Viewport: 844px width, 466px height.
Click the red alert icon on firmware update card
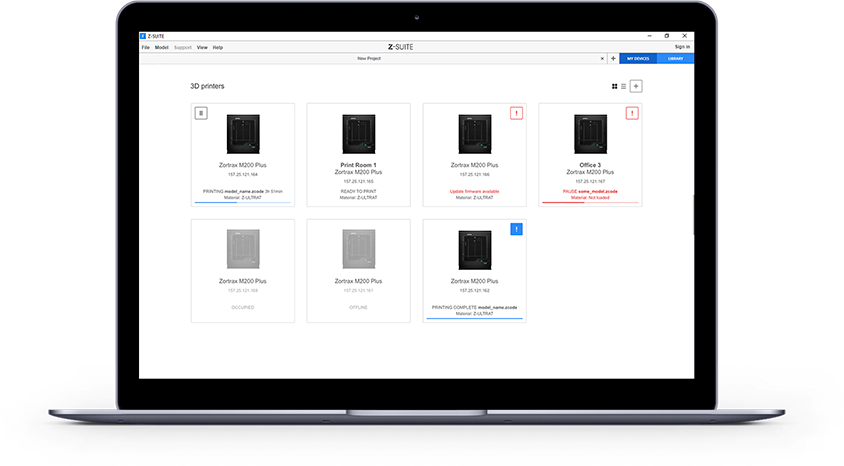pyautogui.click(x=516, y=113)
